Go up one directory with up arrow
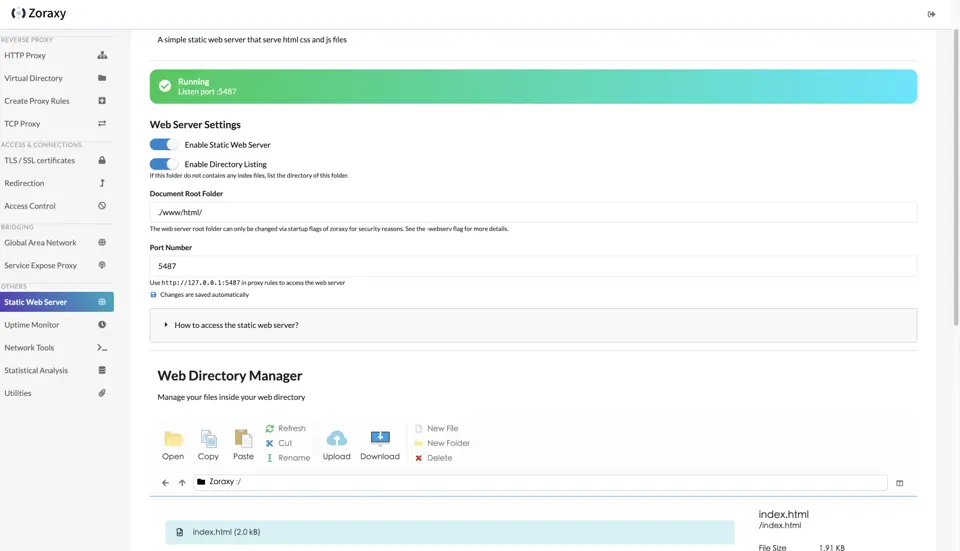 pyautogui.click(x=182, y=482)
